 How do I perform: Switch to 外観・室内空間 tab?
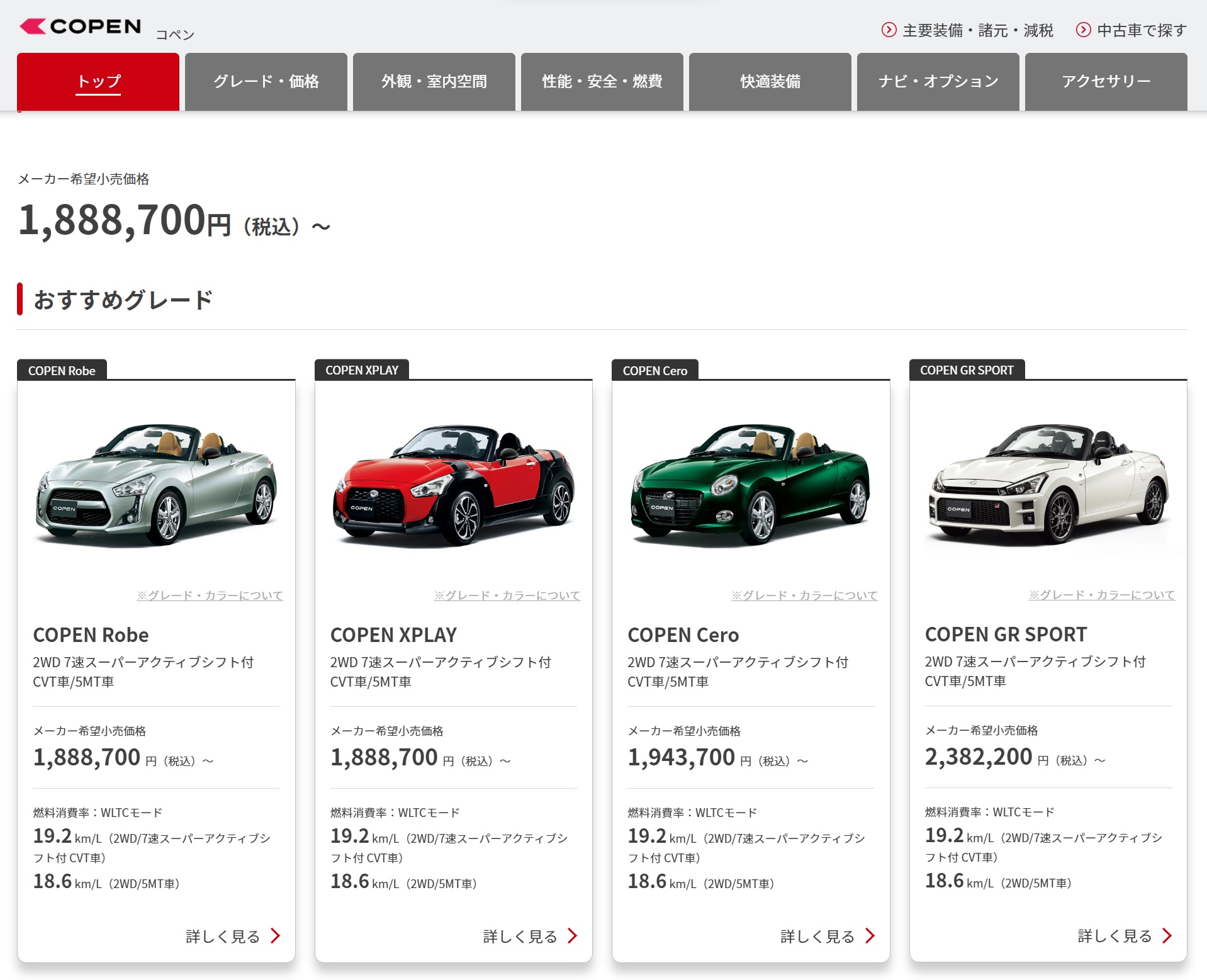[434, 82]
